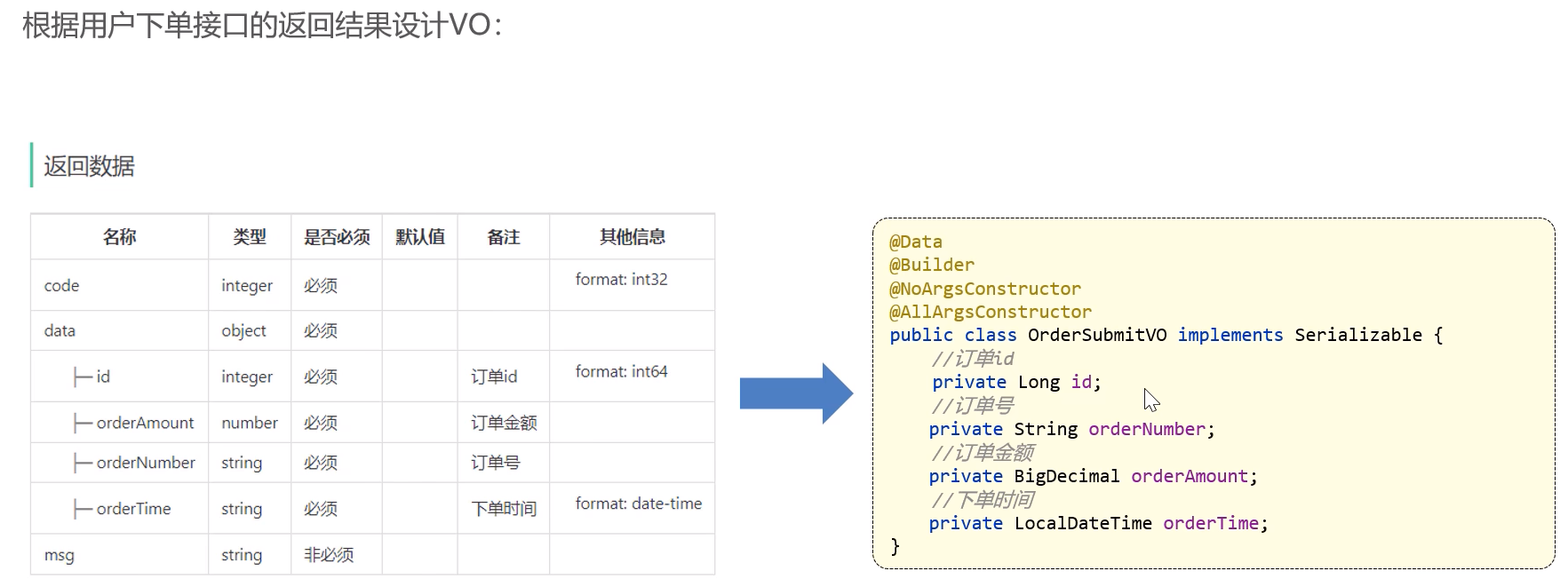Click the 类型 column header
1568x587 pixels.
(249, 237)
